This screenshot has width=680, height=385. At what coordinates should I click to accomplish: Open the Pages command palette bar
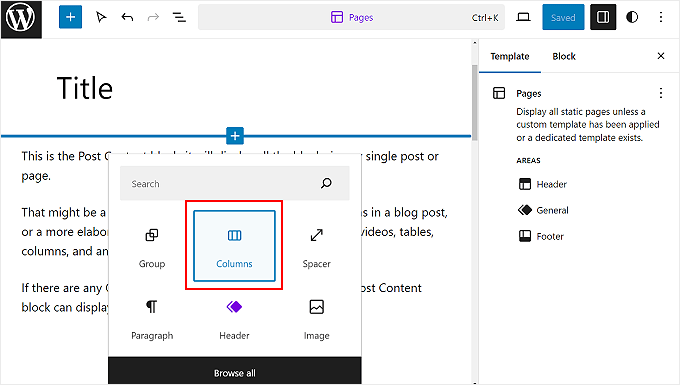(x=351, y=17)
